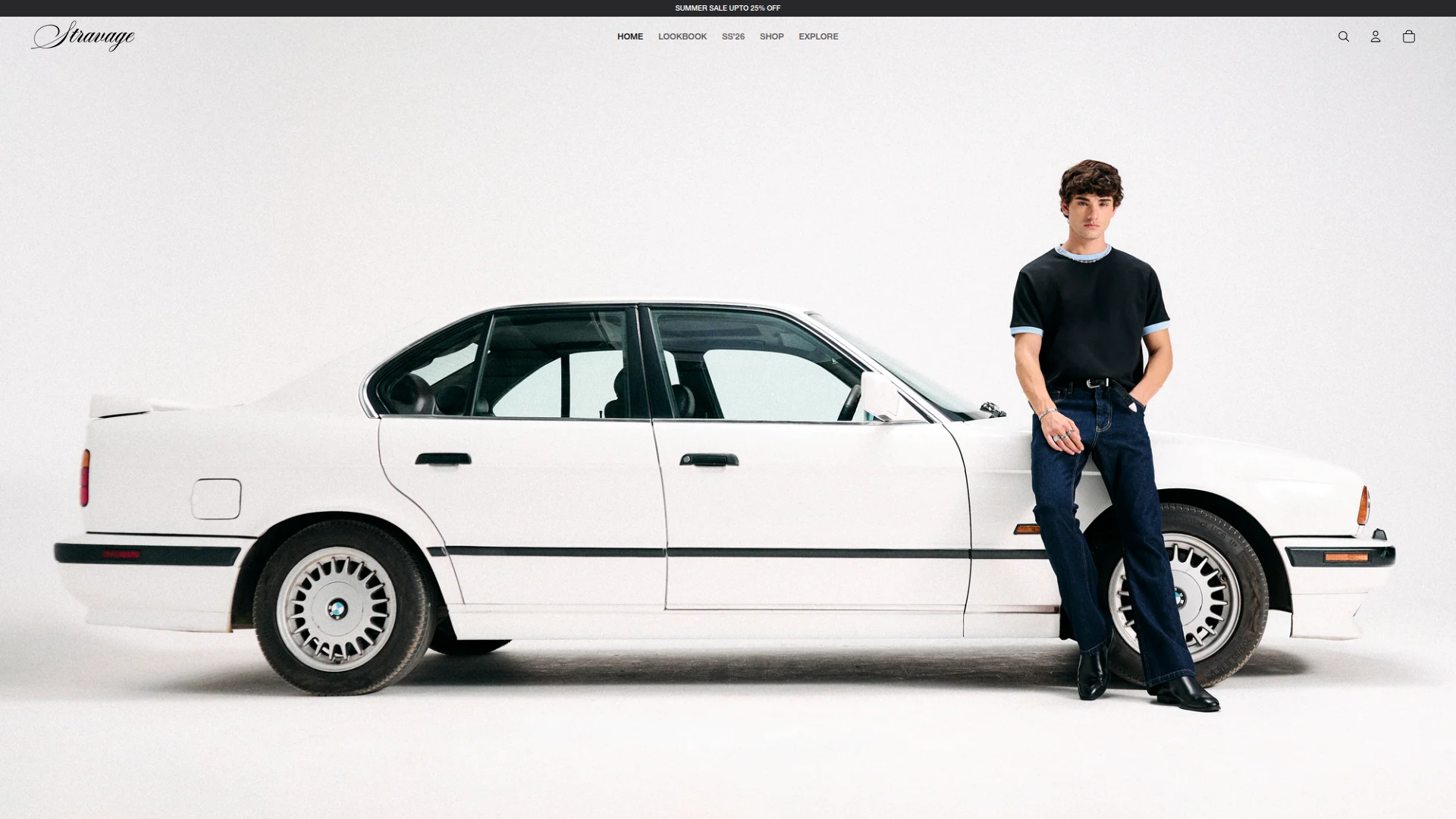Viewport: 1456px width, 819px height.
Task: Open the EXPLORE menu item
Action: (818, 36)
